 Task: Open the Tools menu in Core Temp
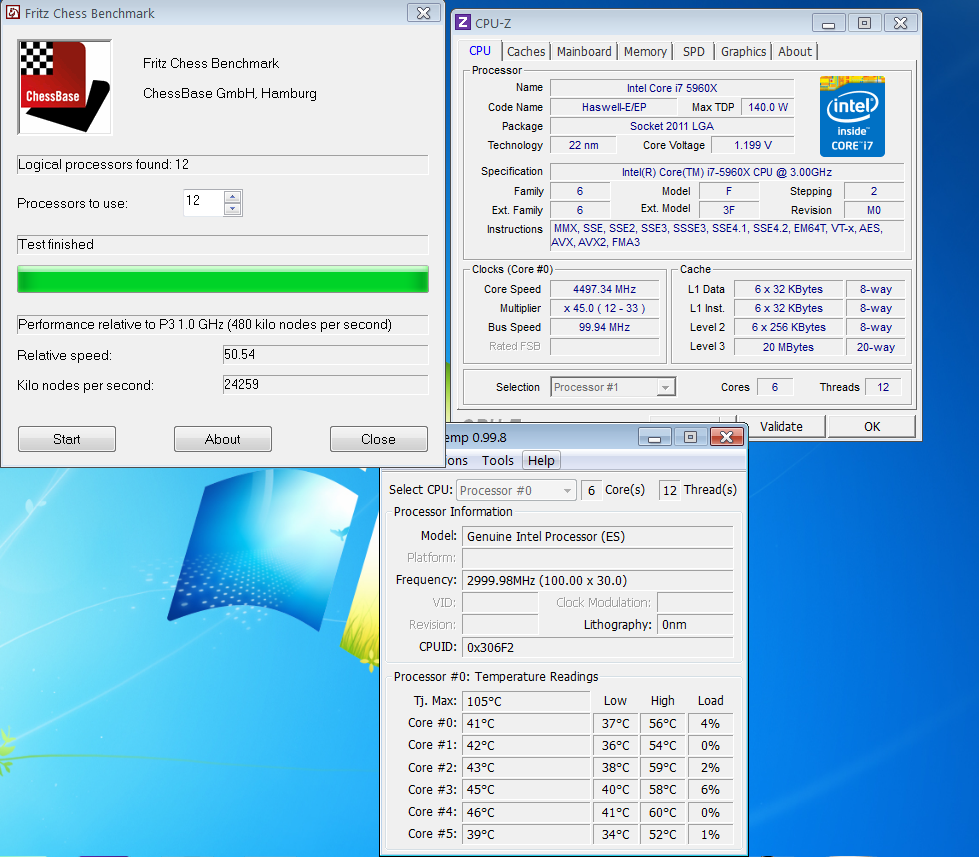(498, 461)
